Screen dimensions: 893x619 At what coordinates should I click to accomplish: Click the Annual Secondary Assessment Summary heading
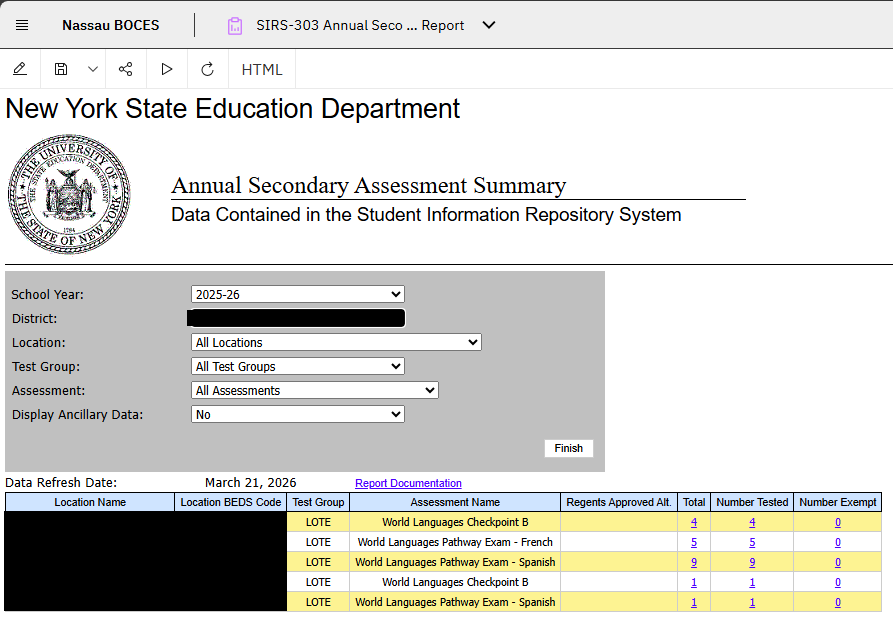(368, 186)
